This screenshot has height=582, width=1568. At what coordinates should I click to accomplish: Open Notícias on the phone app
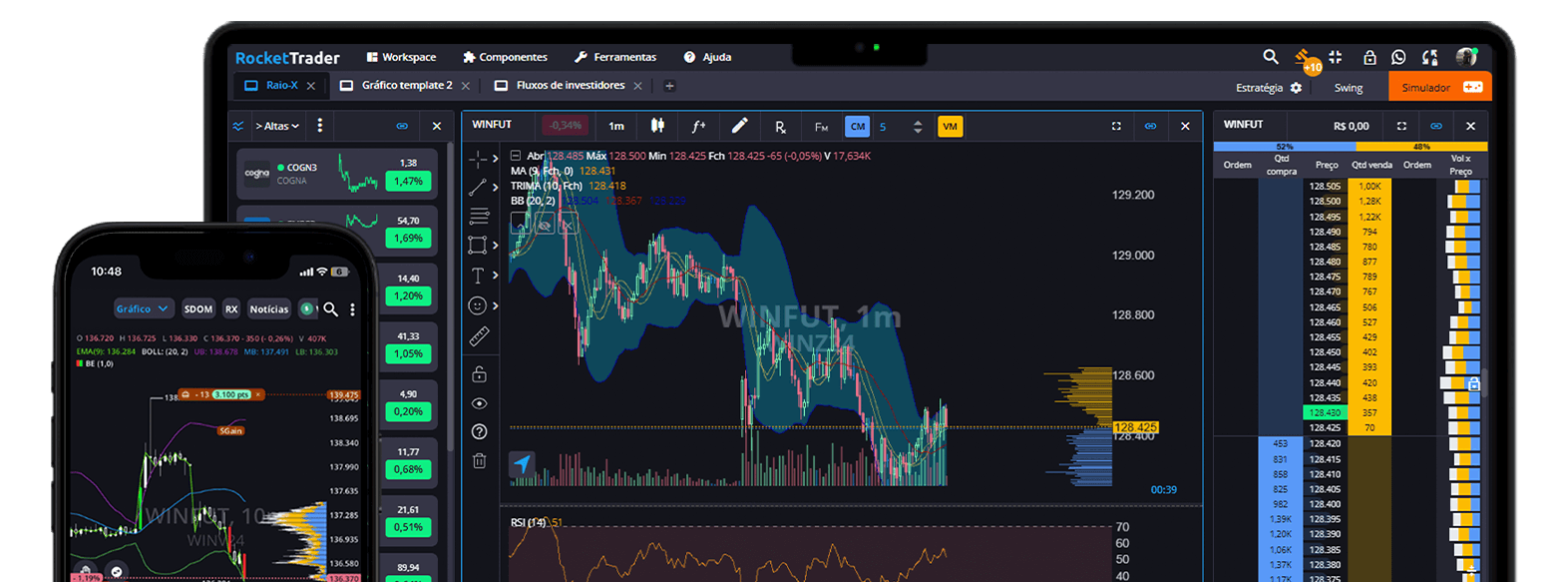(269, 308)
